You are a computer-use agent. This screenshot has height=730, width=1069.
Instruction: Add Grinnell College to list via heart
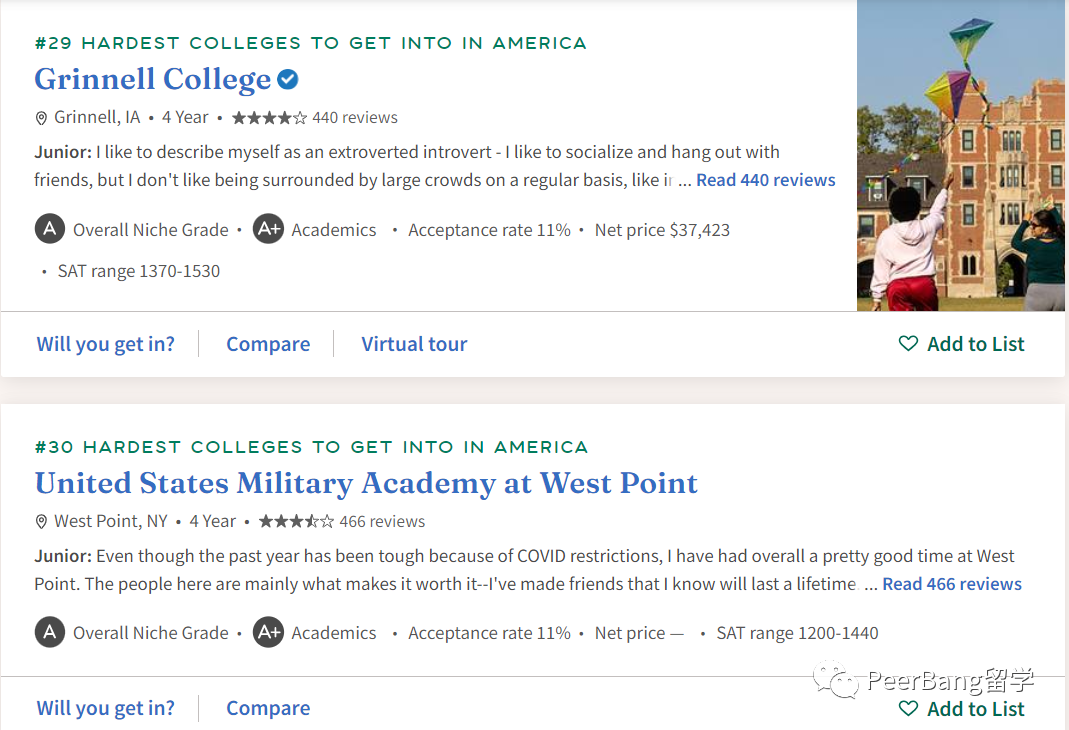pos(908,344)
